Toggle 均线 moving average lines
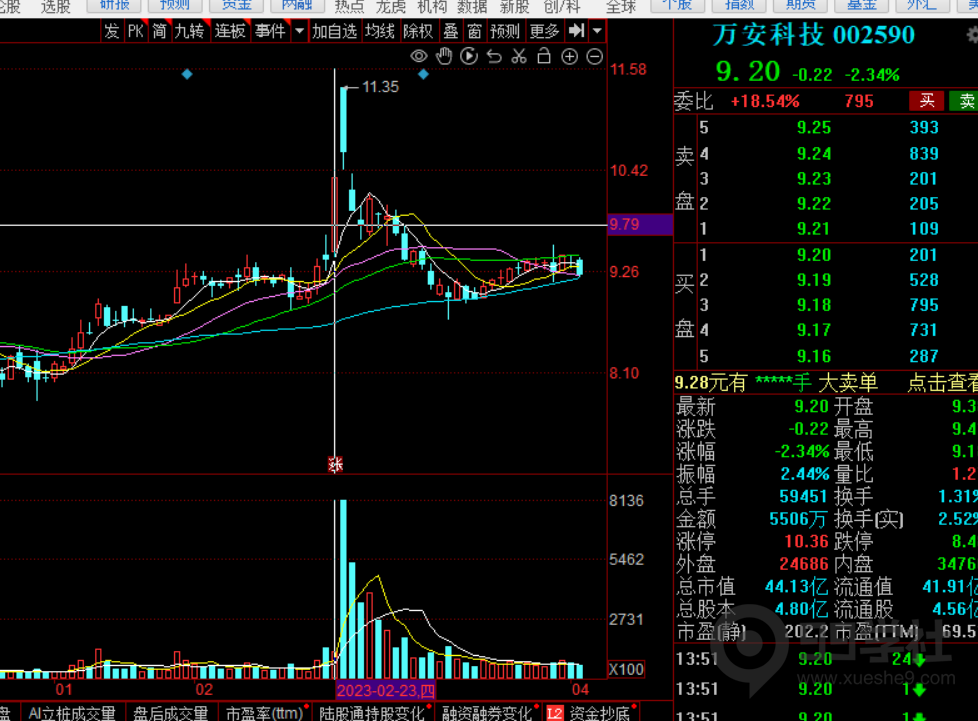This screenshot has width=978, height=721. pyautogui.click(x=379, y=31)
